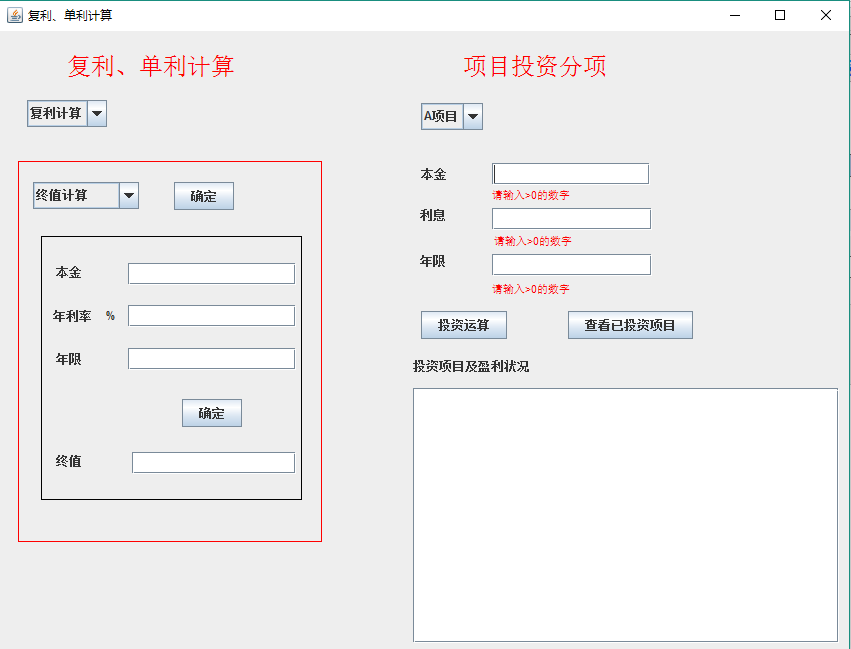The width and height of the screenshot is (851, 649).
Task: Click 确定 button next to 终值计算
Action: [204, 196]
